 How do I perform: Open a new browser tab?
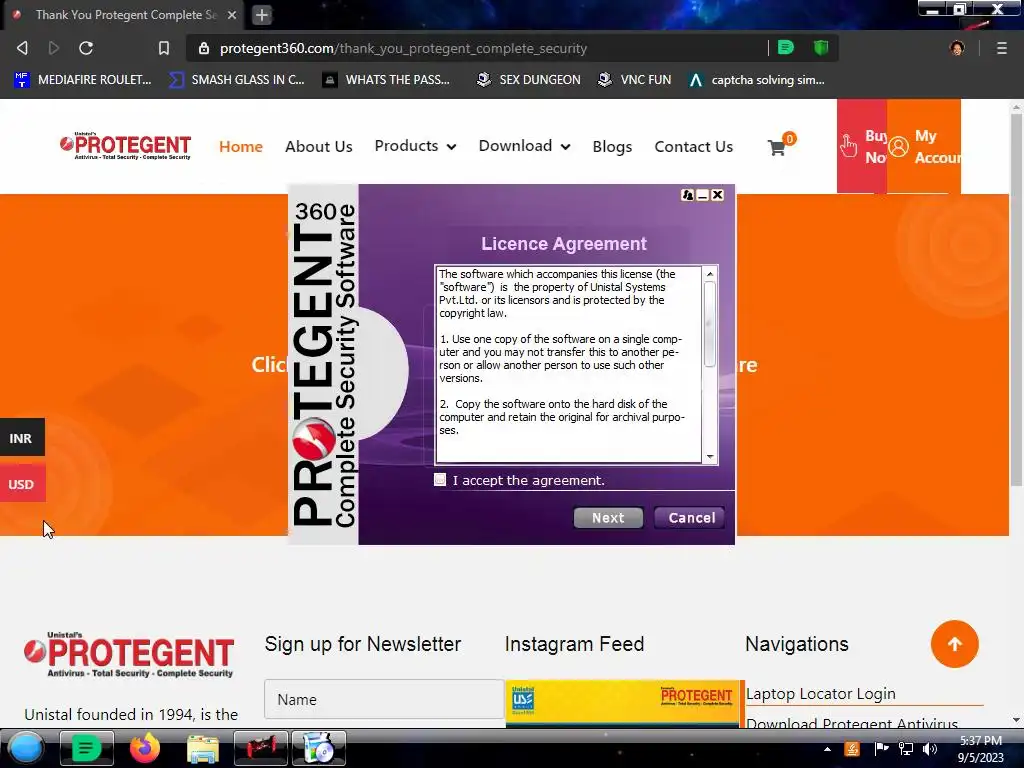click(x=262, y=15)
